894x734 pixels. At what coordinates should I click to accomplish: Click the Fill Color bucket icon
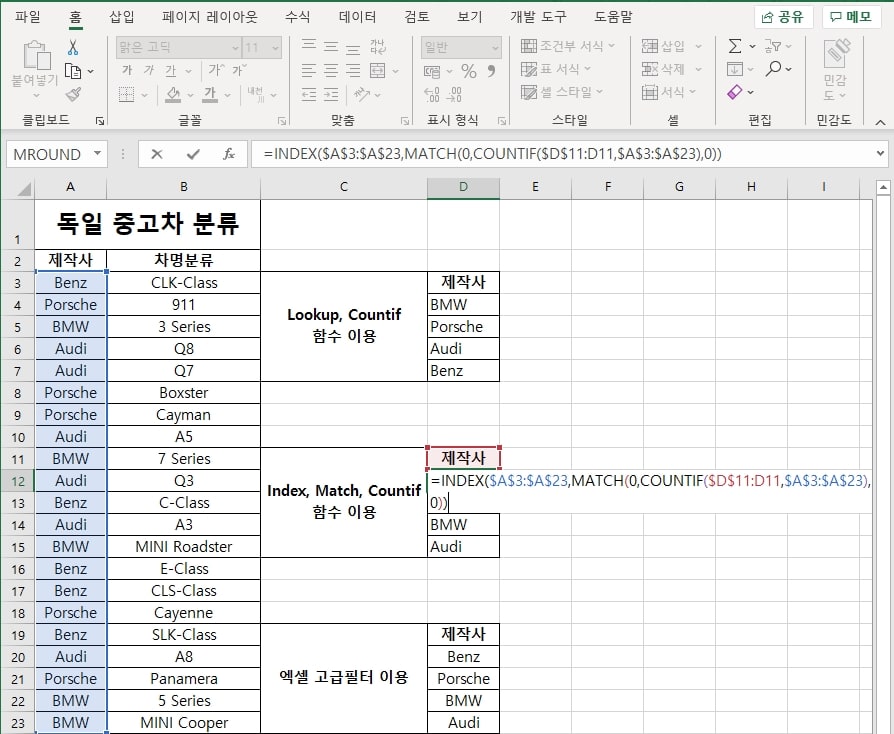pos(173,94)
